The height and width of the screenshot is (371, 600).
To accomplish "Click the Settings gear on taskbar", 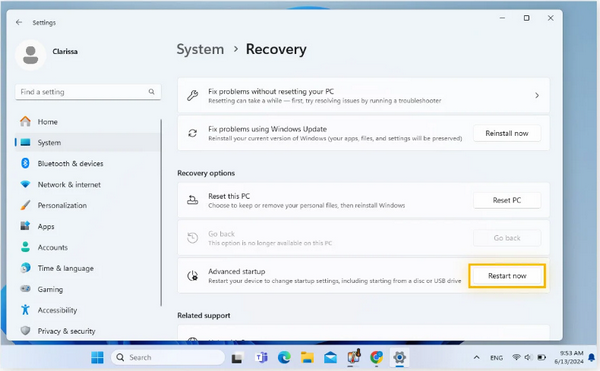I will click(399, 358).
